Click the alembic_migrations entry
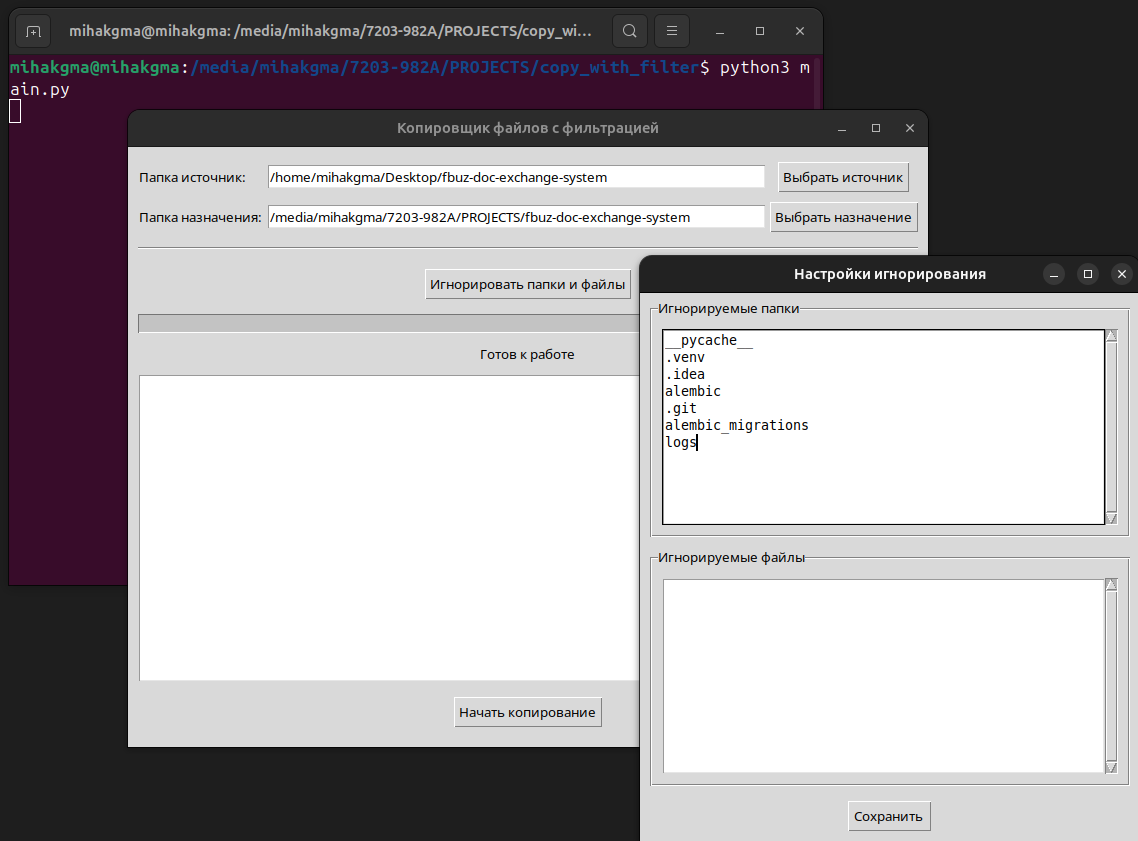The height and width of the screenshot is (841, 1138). (x=737, y=425)
